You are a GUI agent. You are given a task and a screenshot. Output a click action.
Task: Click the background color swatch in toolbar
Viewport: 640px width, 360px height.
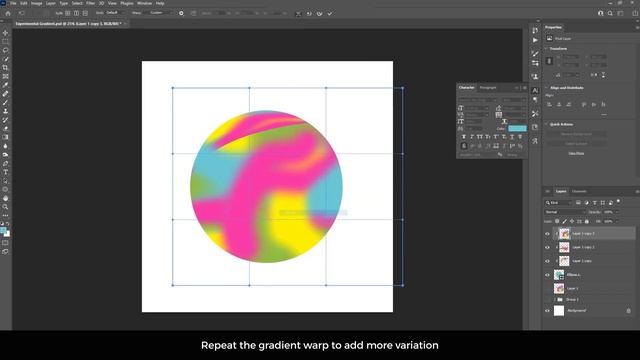[7, 234]
